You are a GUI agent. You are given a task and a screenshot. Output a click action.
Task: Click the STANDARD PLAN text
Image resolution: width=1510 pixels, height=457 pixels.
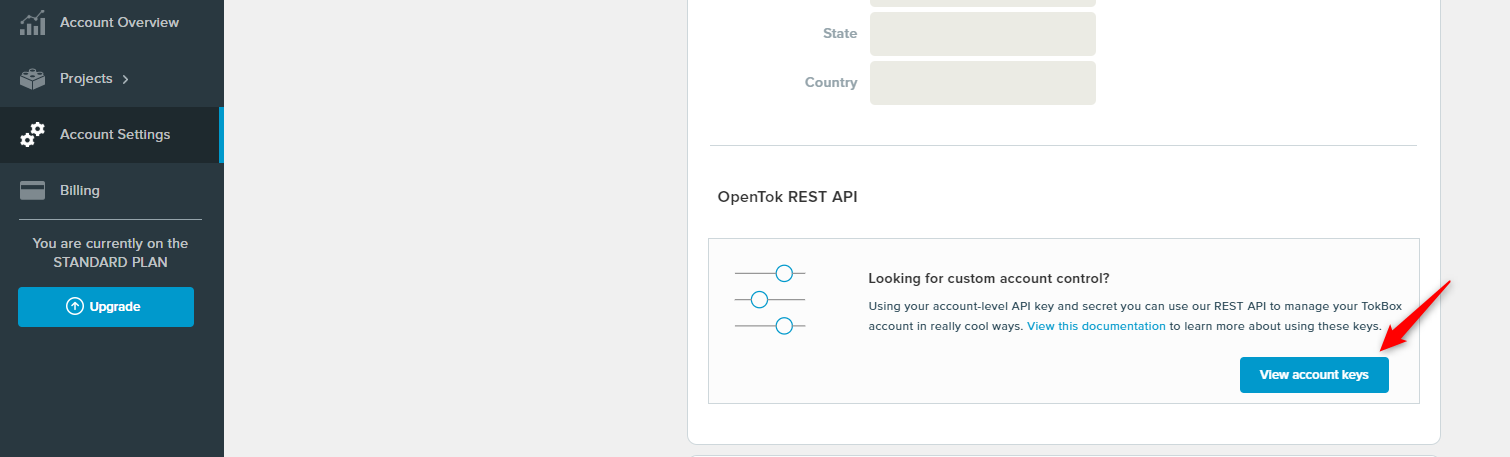pos(110,263)
